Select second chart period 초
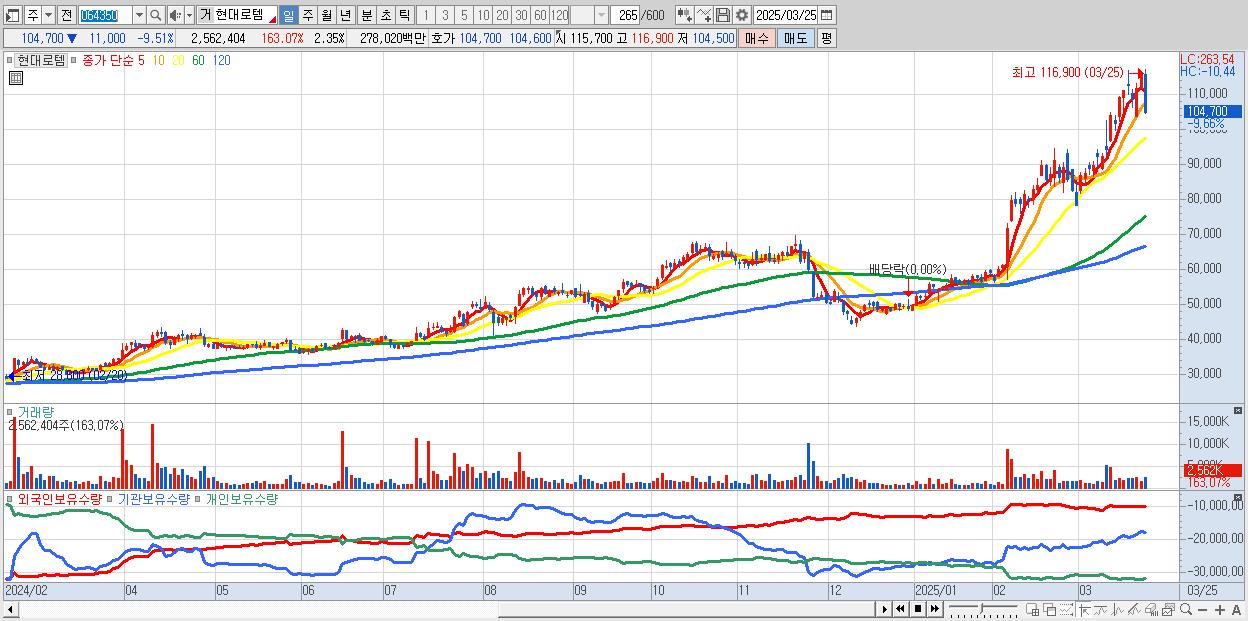The image size is (1248, 621). pyautogui.click(x=385, y=15)
